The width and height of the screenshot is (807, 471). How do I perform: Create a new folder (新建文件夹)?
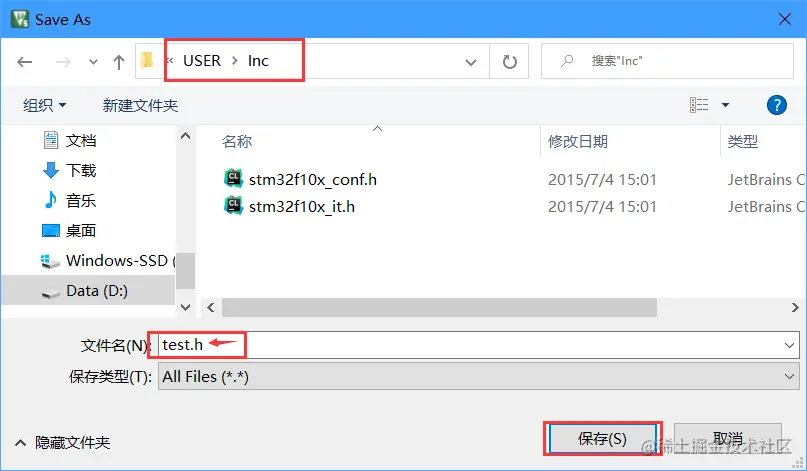pyautogui.click(x=140, y=106)
